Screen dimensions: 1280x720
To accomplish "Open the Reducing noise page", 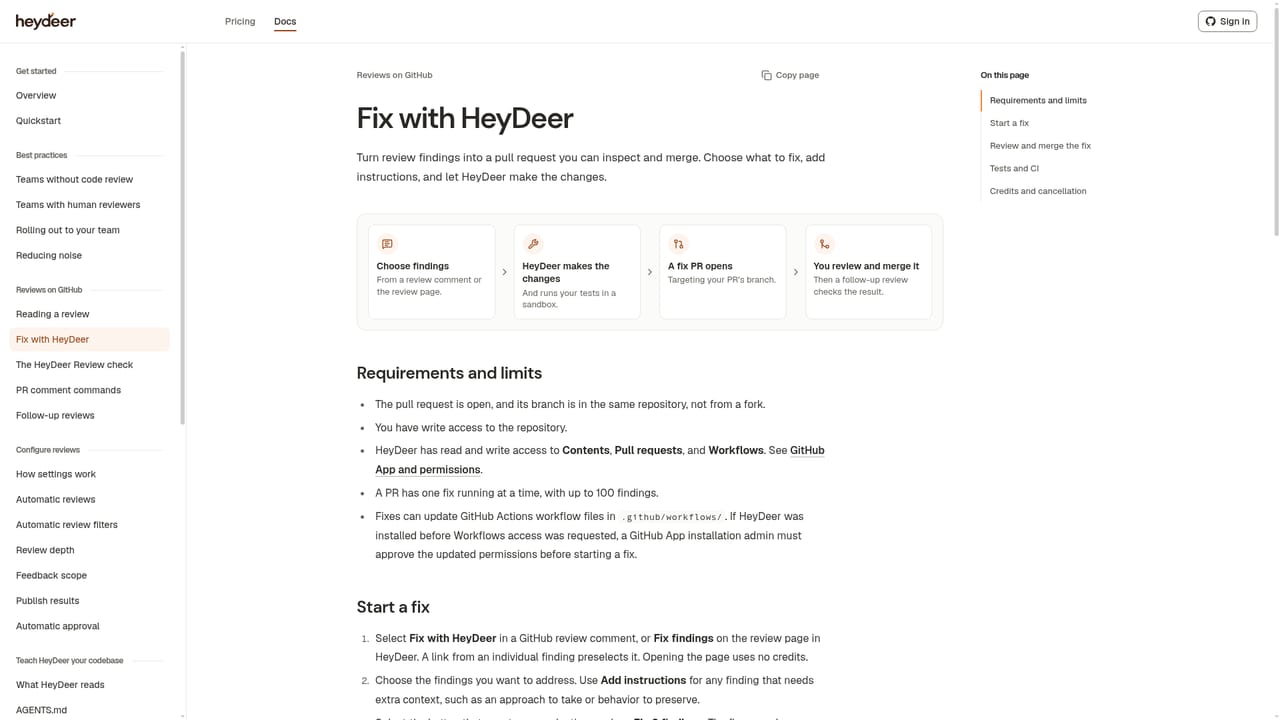I will 89,256.
